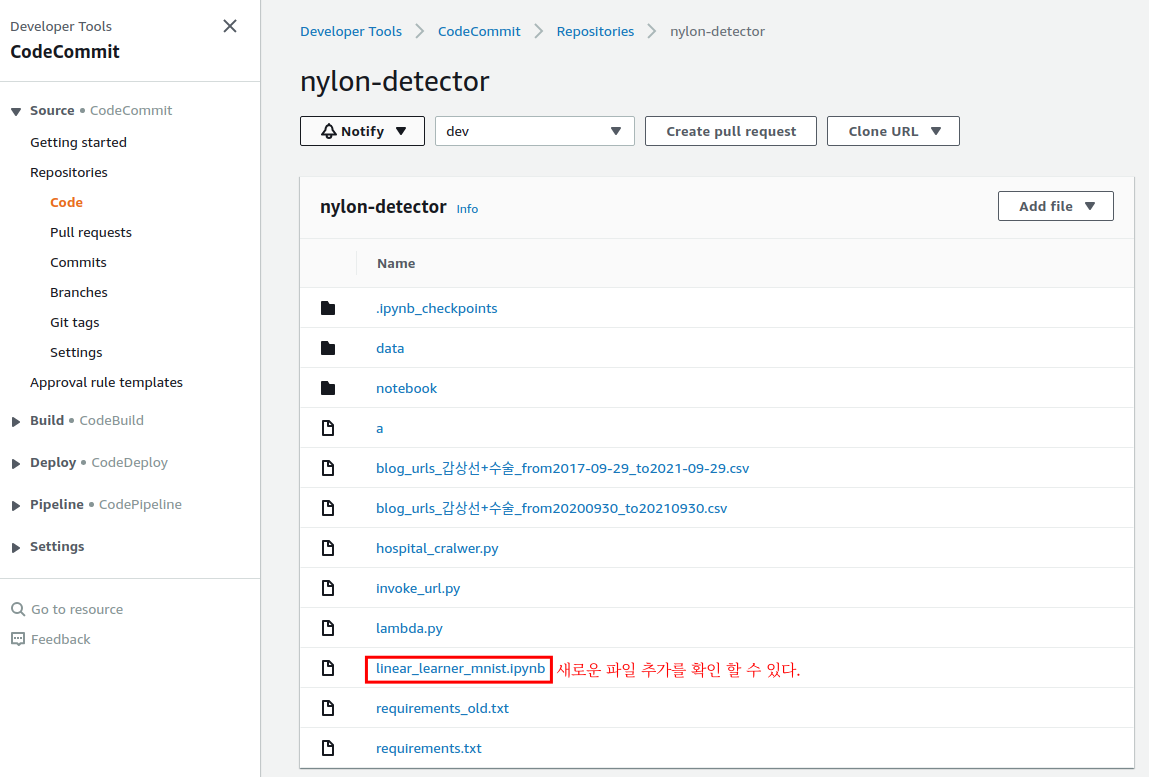1149x777 pixels.
Task: Open the file named a
Action: coord(380,428)
